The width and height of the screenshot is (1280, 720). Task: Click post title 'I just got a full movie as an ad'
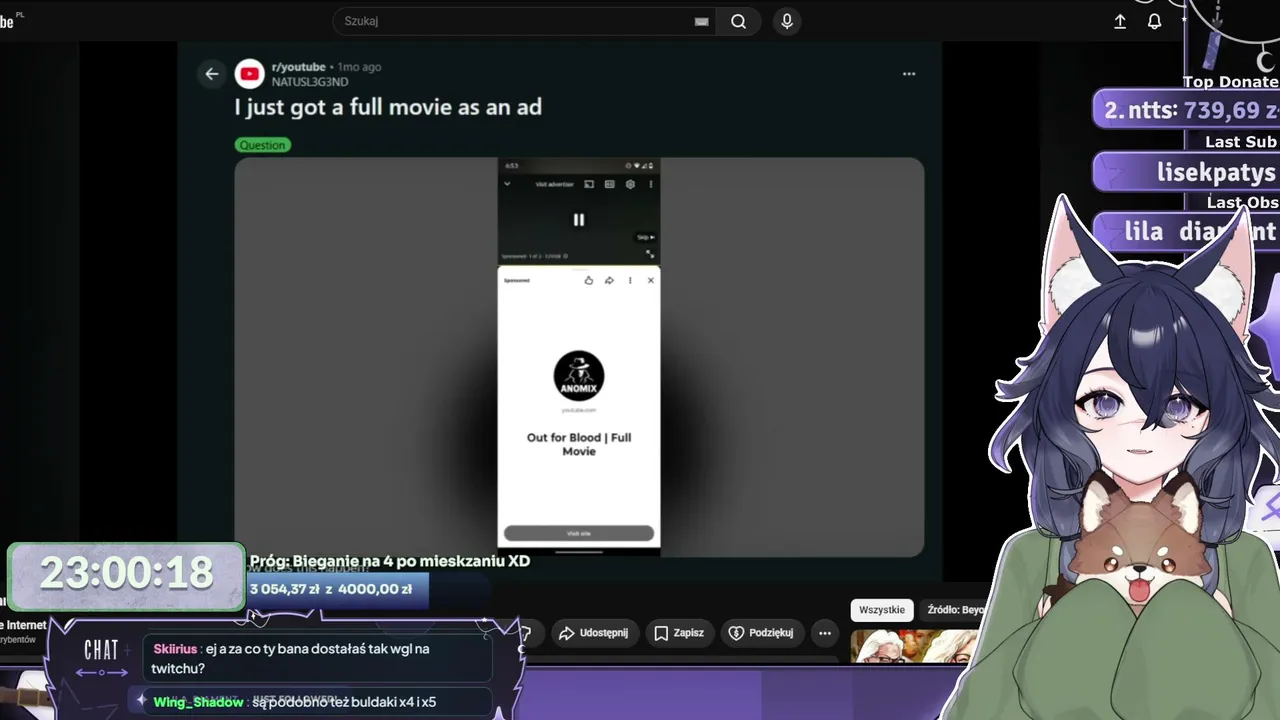tap(388, 107)
